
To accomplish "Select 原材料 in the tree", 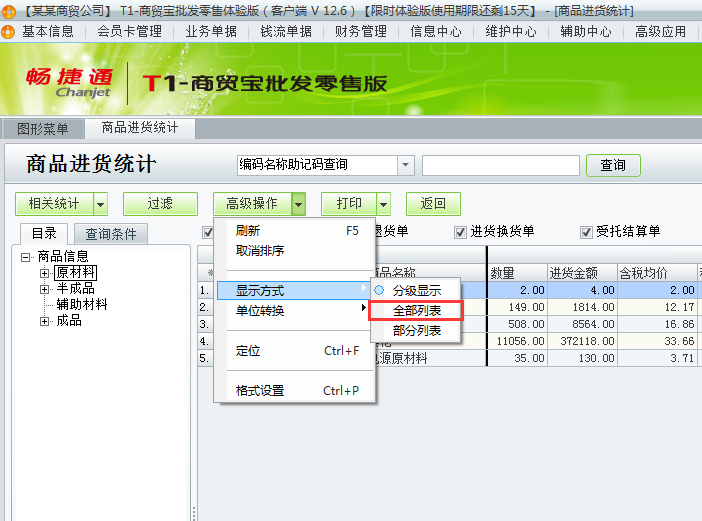I will tap(75, 272).
